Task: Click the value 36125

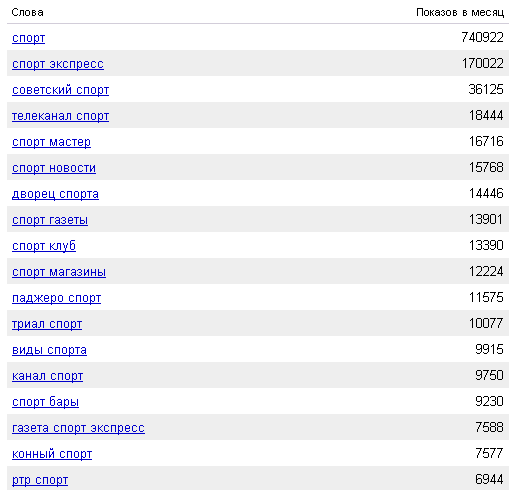Action: (486, 89)
